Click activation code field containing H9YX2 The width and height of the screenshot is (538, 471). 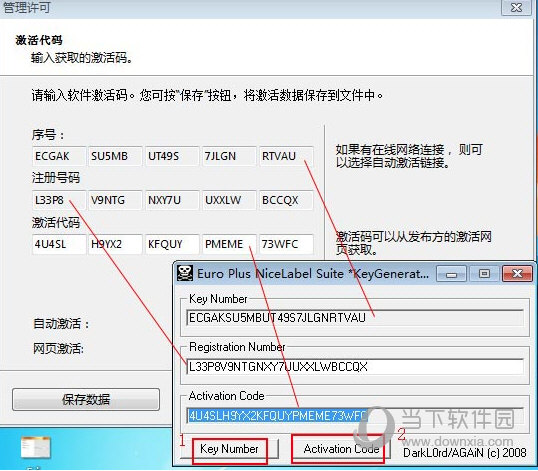pos(115,244)
